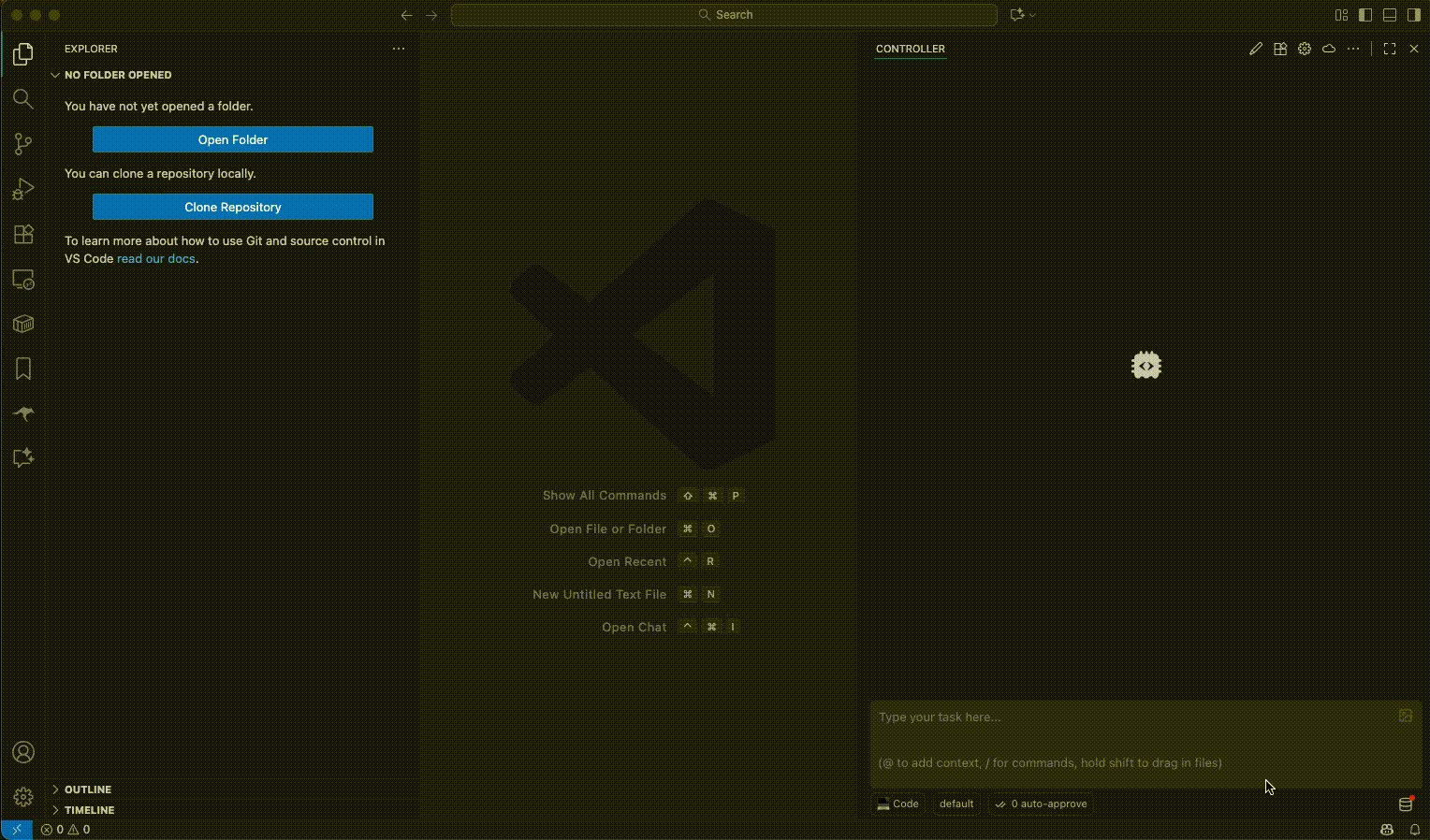Open the Code mode dropdown

(897, 804)
